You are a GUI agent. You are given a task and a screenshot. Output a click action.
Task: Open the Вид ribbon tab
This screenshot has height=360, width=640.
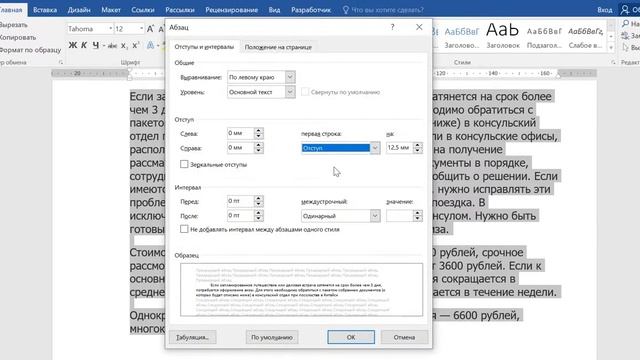[274, 10]
